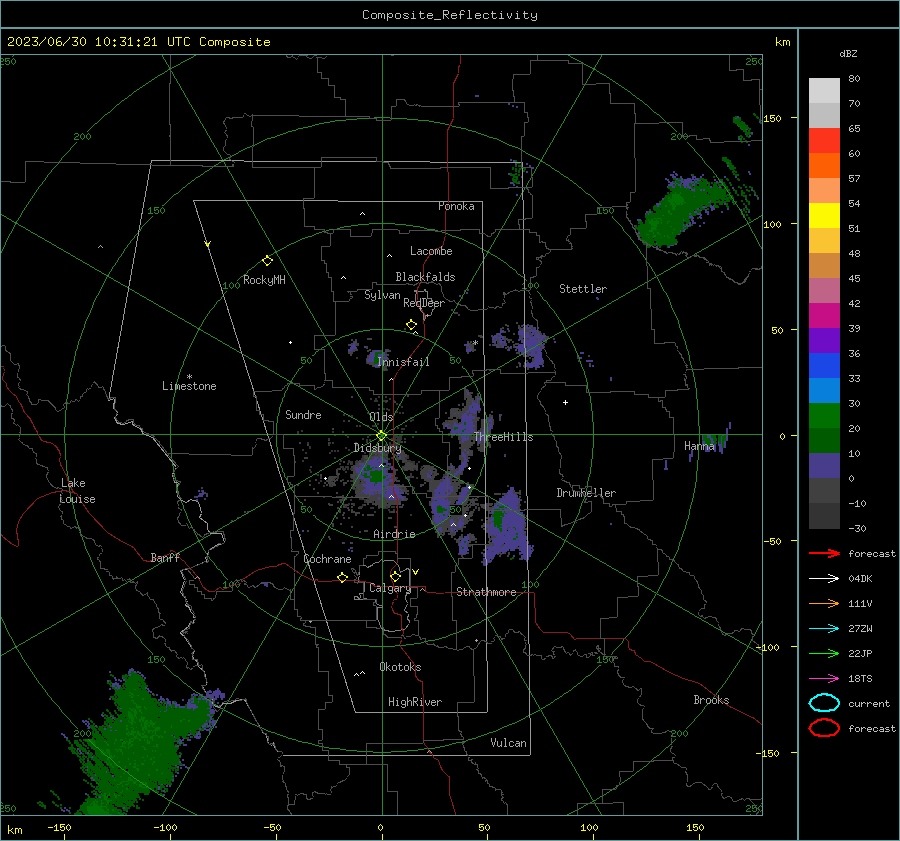Image resolution: width=900 pixels, height=841 pixels.
Task: Click the 'RockyMH' label
Action: click(264, 280)
